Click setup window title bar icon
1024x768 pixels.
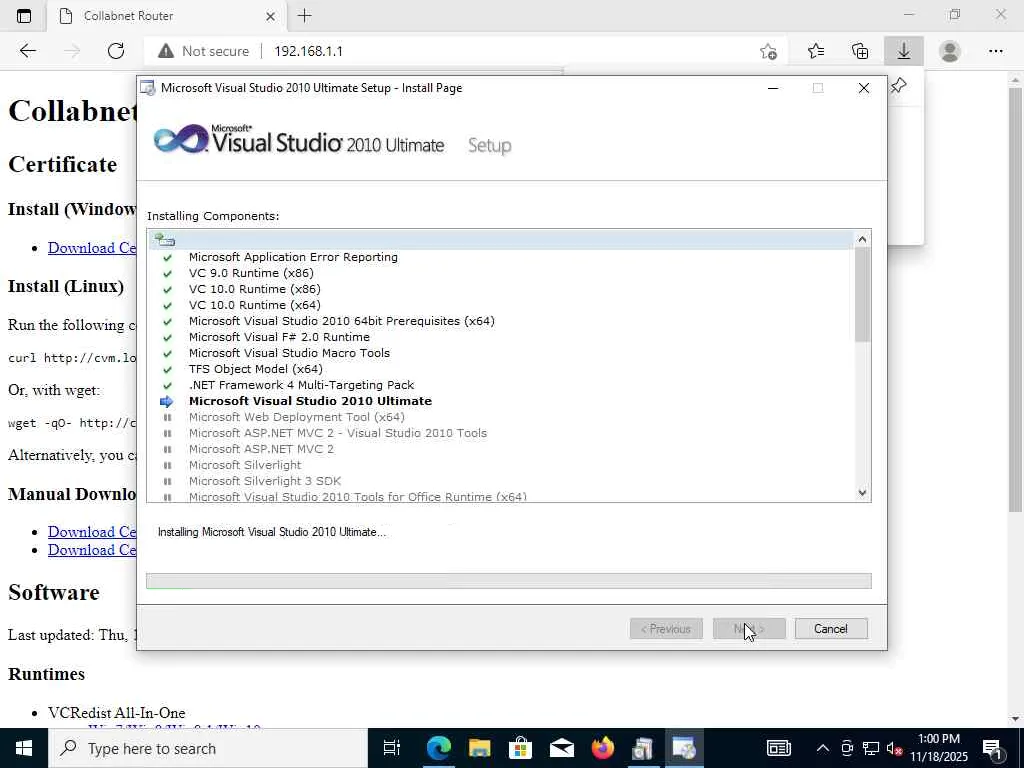[x=148, y=88]
